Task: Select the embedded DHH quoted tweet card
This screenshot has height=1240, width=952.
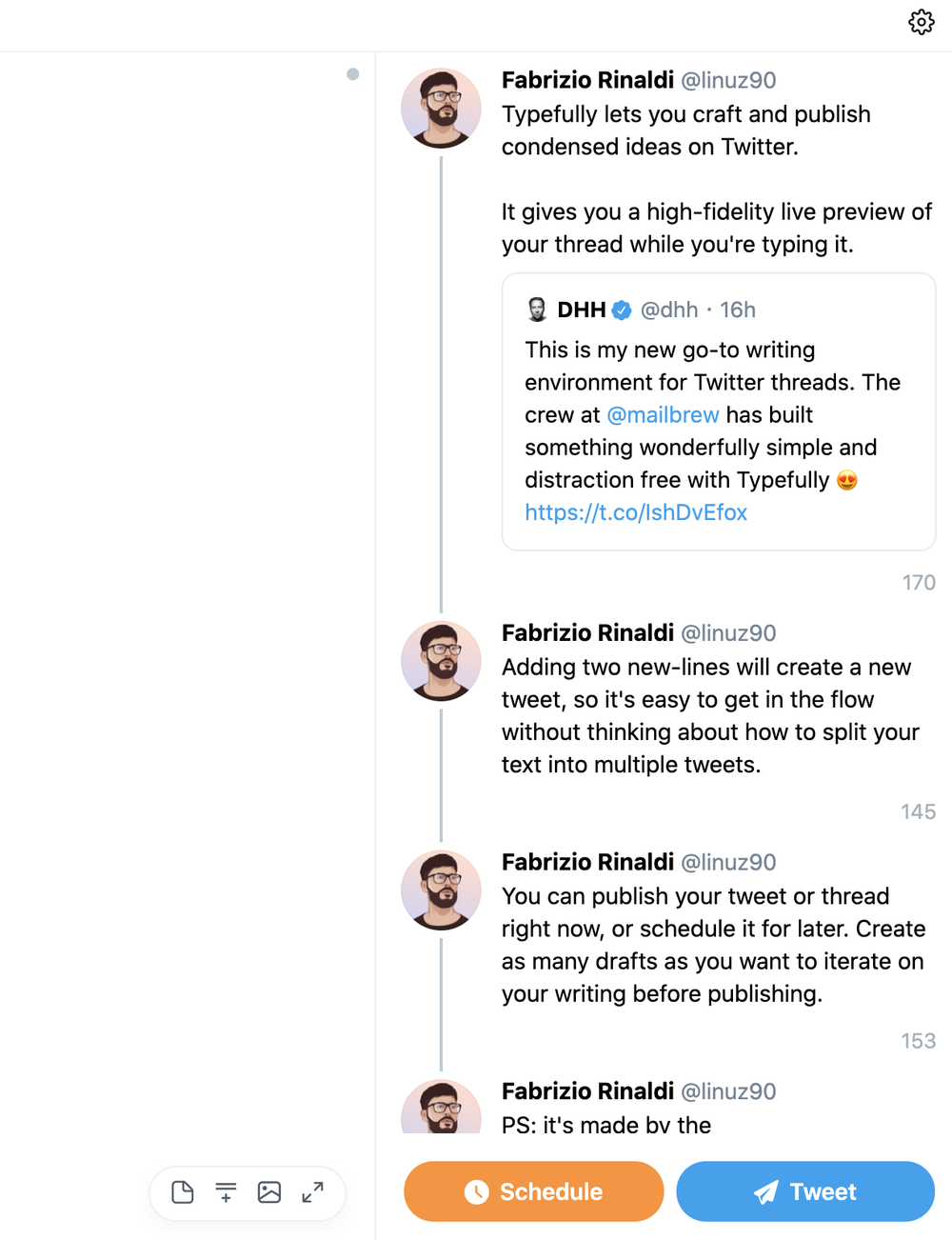Action: click(x=718, y=411)
